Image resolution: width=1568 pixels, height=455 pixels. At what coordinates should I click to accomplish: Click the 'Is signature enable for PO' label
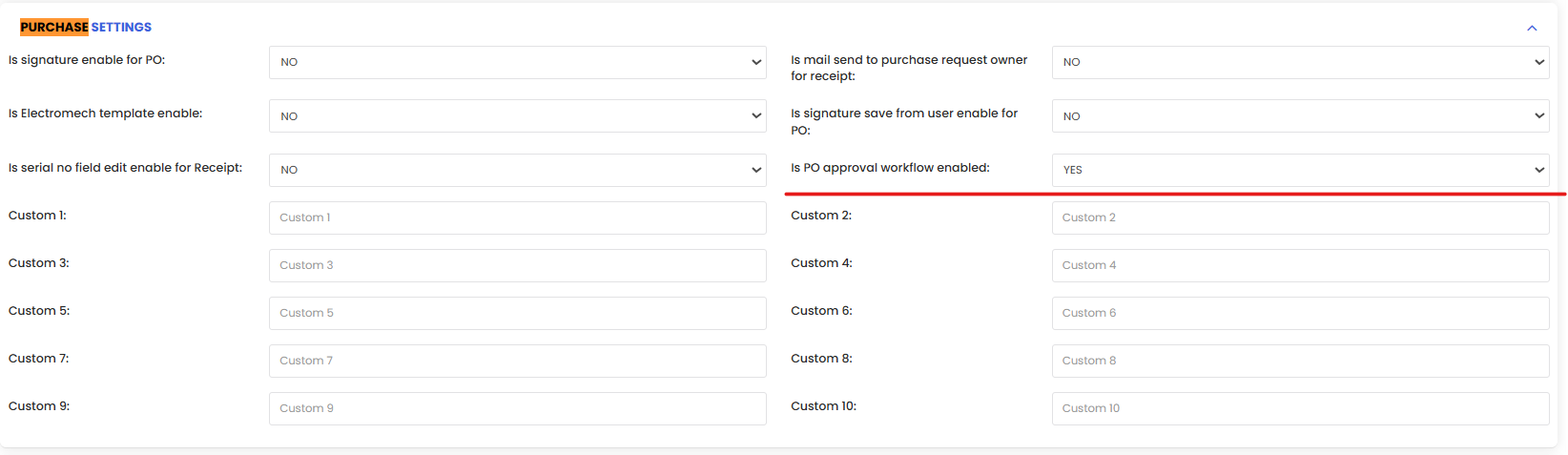87,60
